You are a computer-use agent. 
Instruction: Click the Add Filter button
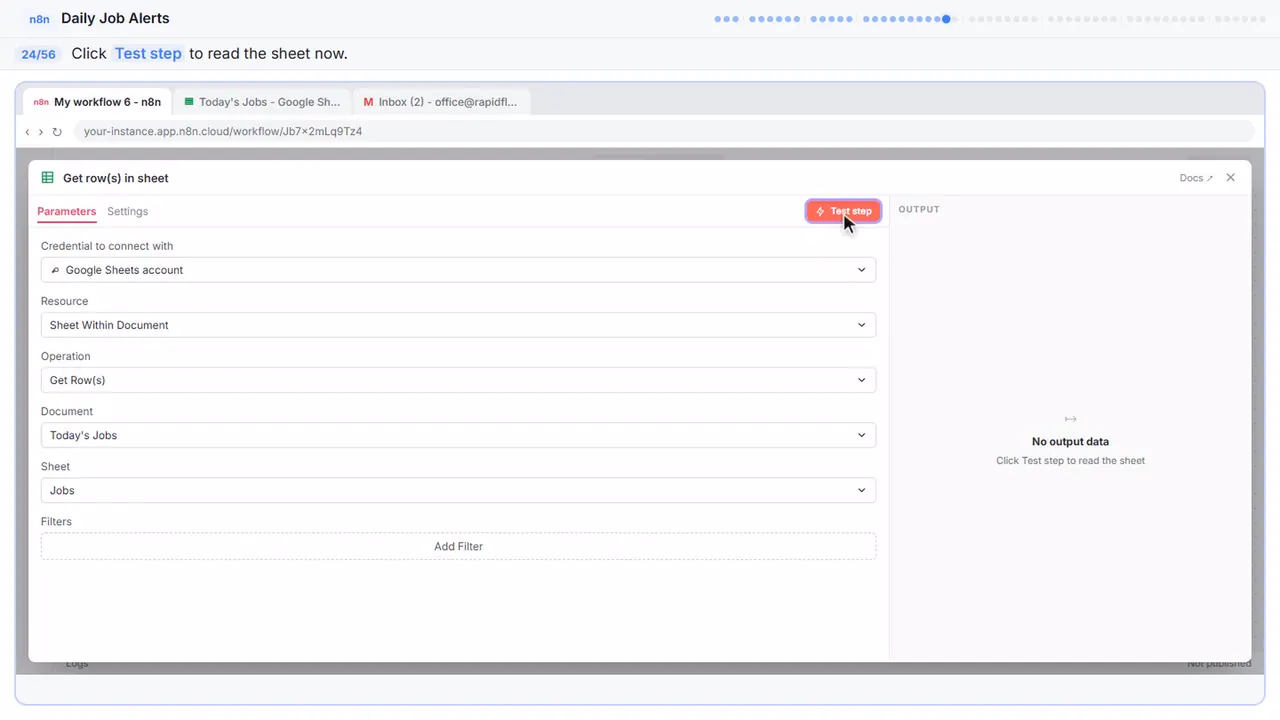point(458,546)
